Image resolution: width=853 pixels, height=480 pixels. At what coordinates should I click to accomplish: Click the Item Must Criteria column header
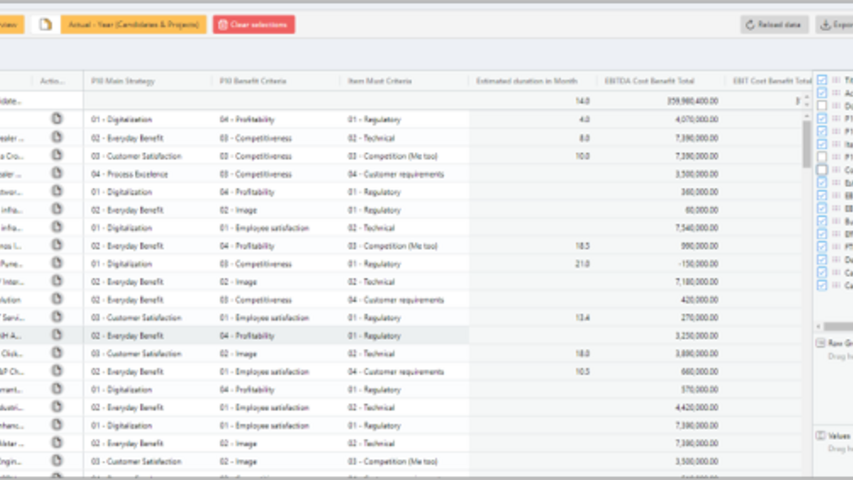point(380,81)
